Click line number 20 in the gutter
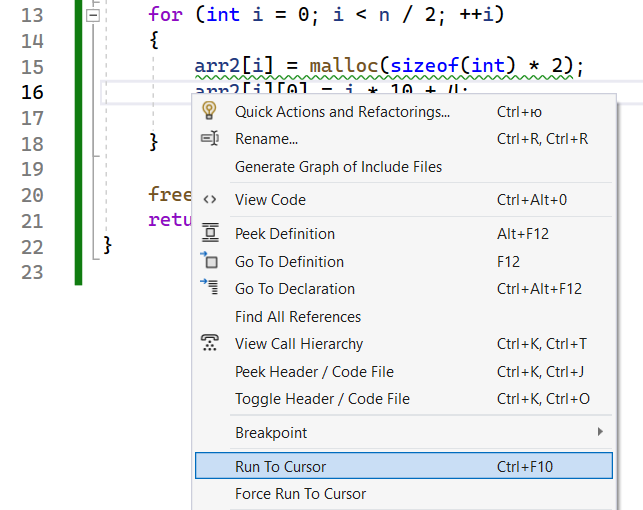The height and width of the screenshot is (510, 643). tap(32, 195)
